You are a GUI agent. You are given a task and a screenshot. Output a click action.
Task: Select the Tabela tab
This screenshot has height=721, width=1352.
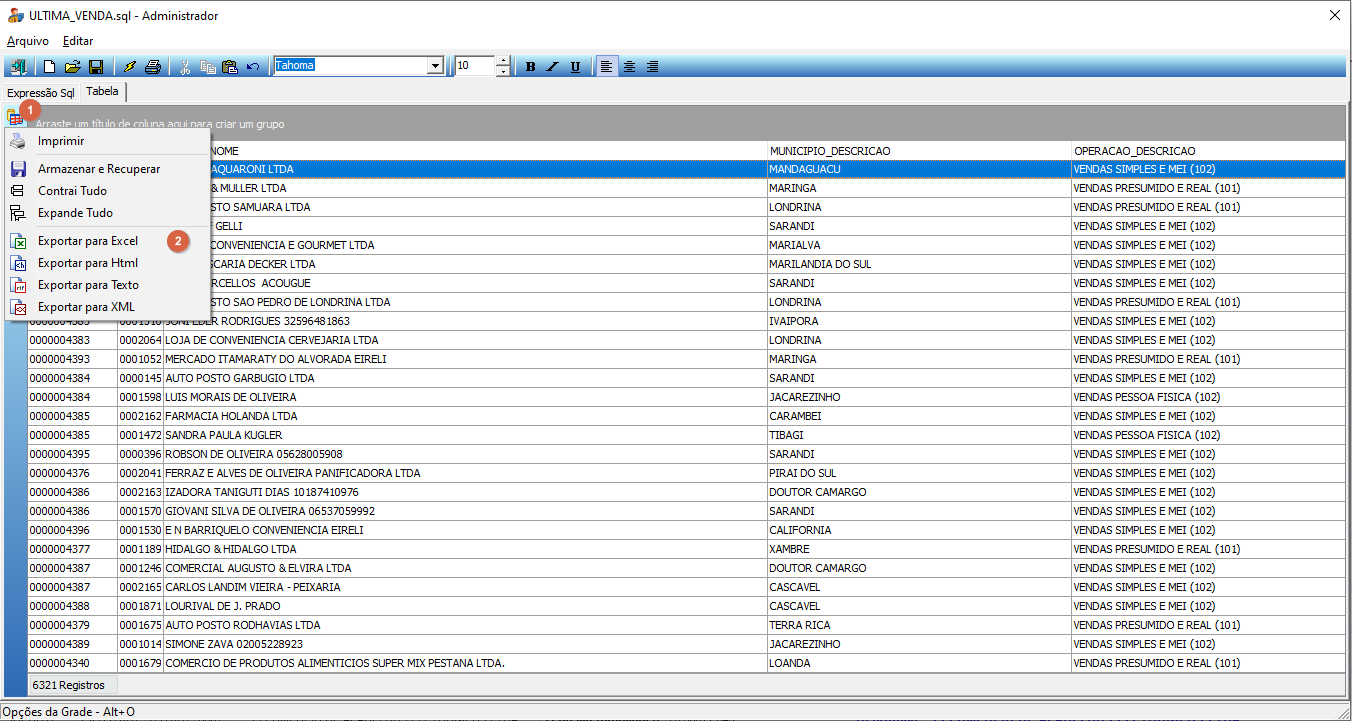pos(102,91)
